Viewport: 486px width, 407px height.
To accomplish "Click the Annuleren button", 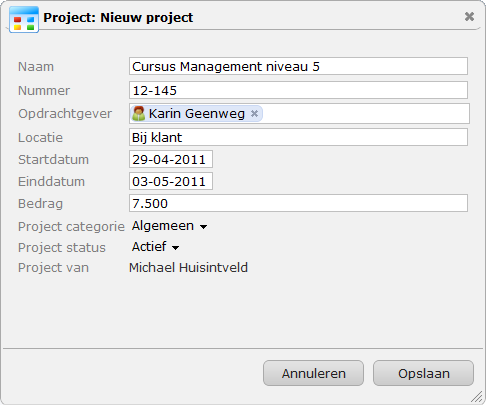I will click(x=313, y=373).
